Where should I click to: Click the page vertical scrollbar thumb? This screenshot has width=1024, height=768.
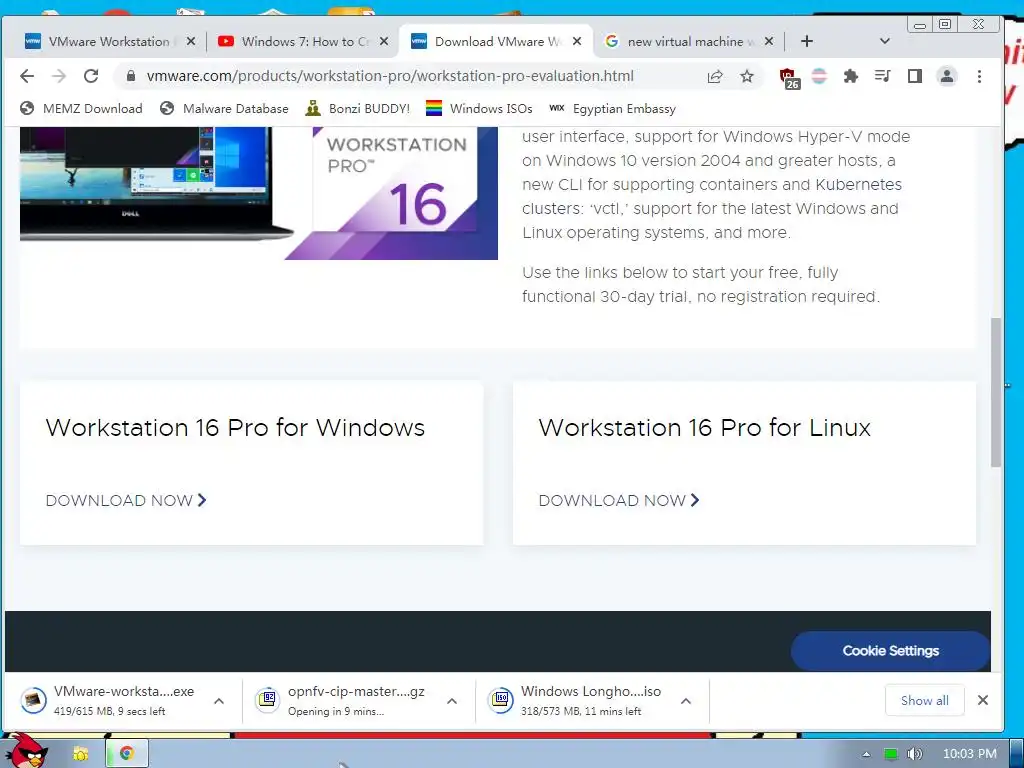[x=996, y=392]
